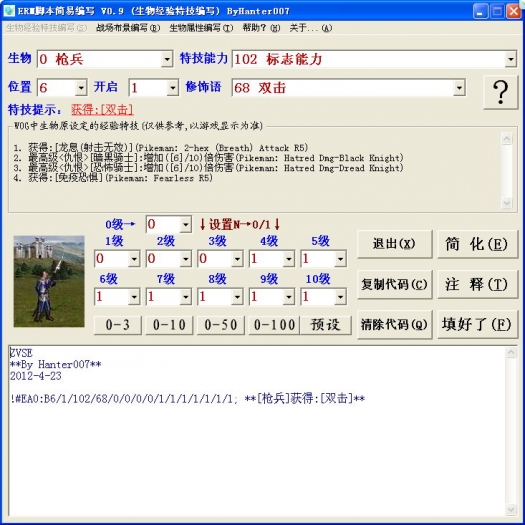Click the large question mark help button
Image resolution: width=525 pixels, height=525 pixels.
(501, 92)
